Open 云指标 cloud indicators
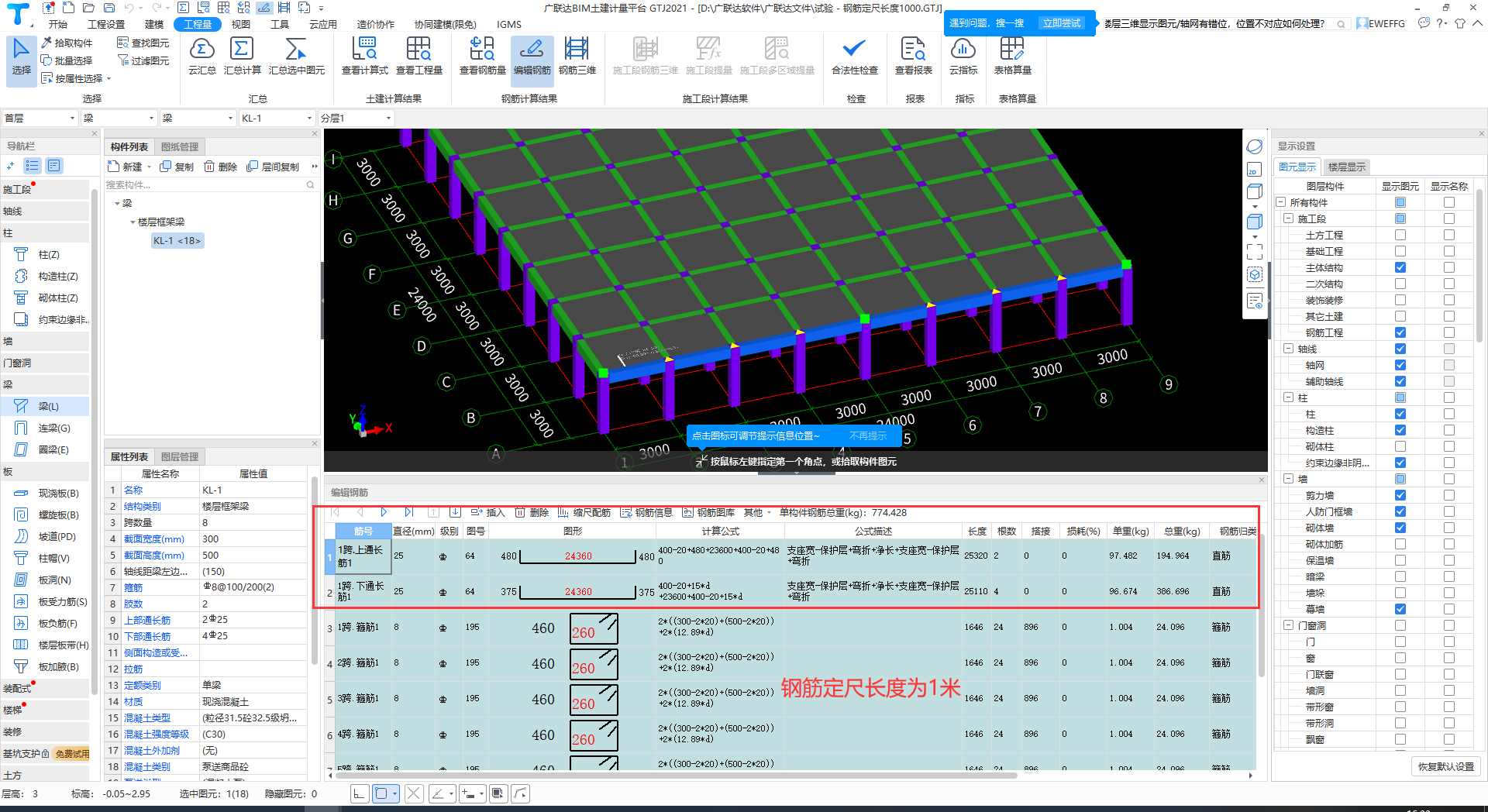1488x812 pixels. (963, 56)
